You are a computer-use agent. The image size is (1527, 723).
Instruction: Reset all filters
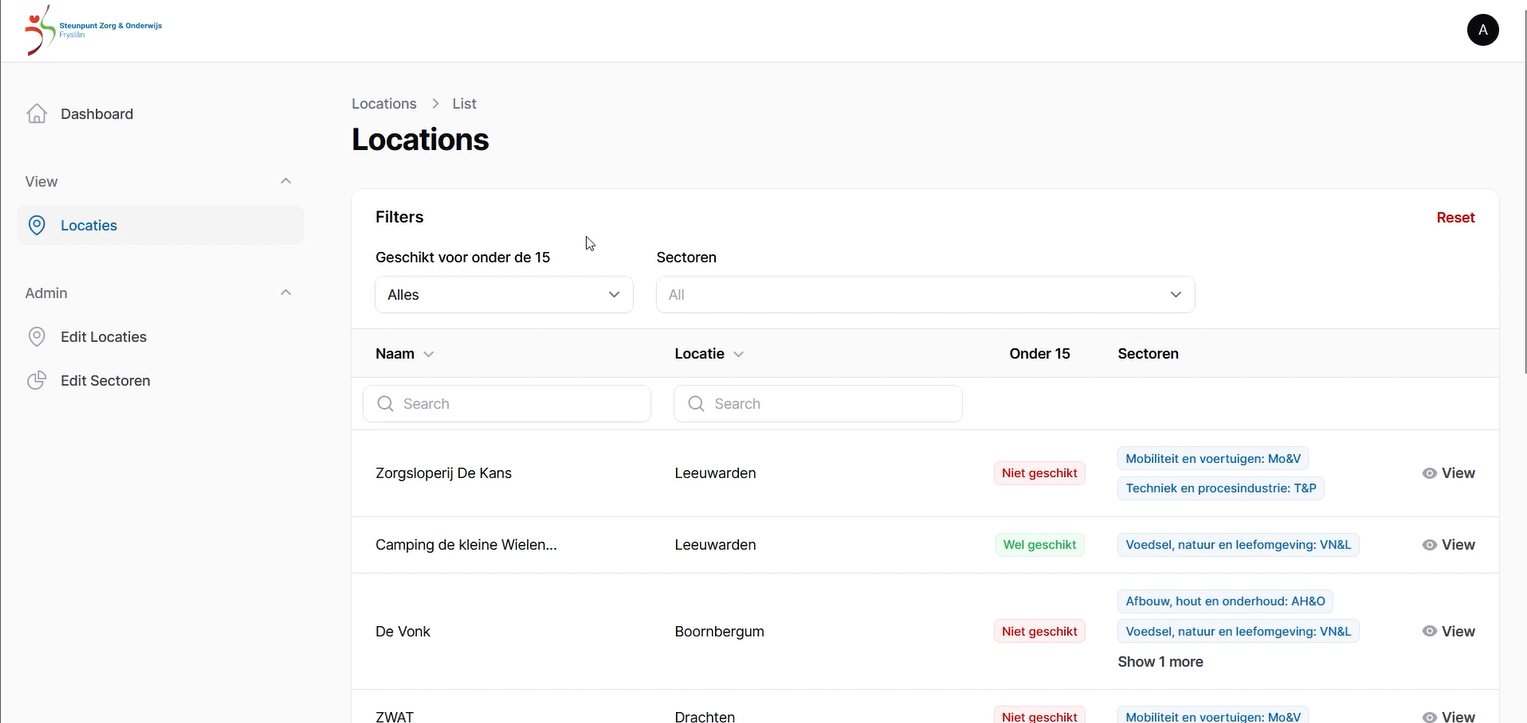pyautogui.click(x=1455, y=218)
